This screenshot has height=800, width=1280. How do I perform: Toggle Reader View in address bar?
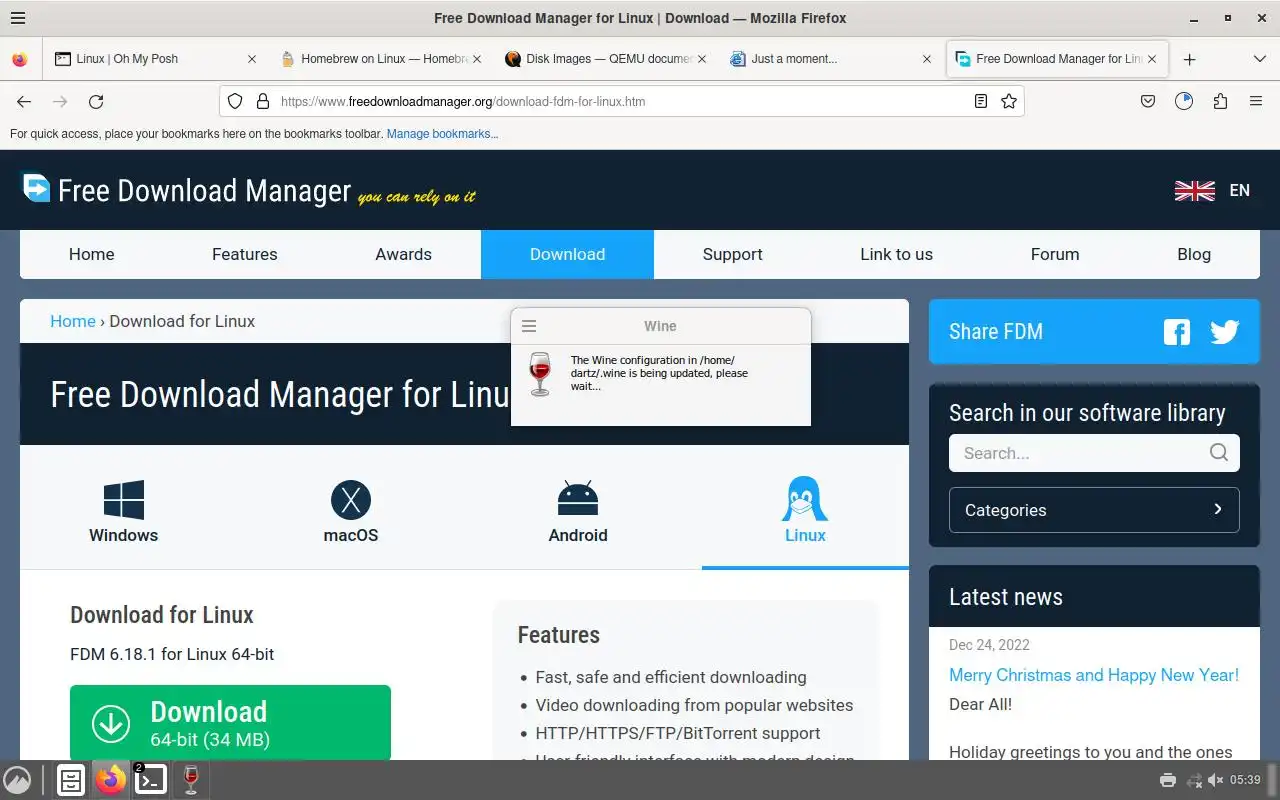[981, 101]
